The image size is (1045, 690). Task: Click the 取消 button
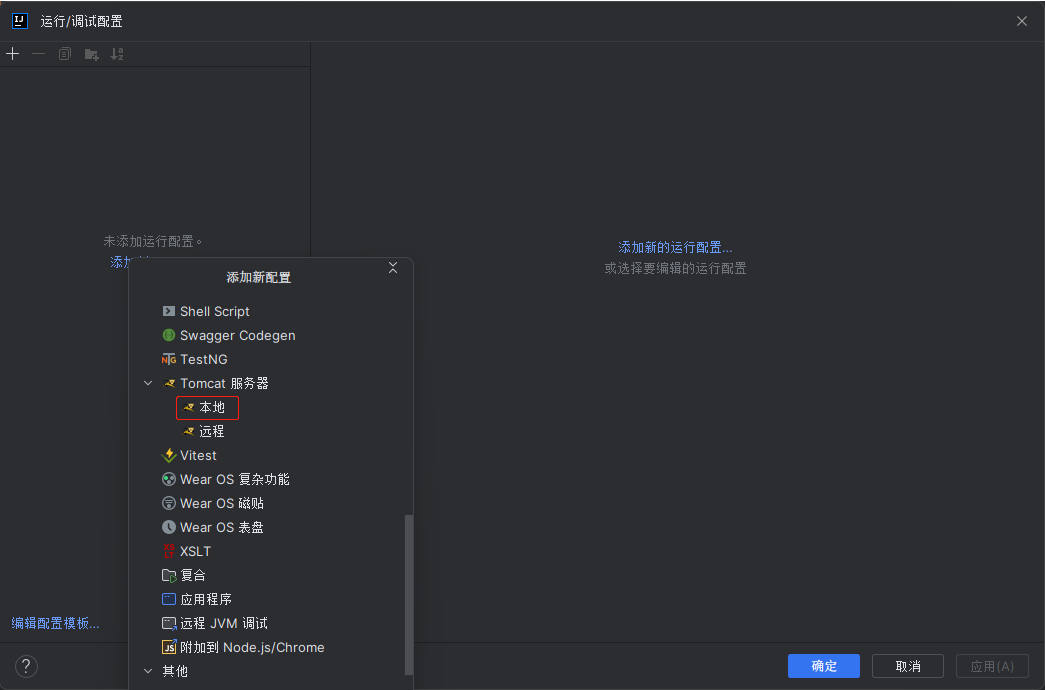(908, 666)
